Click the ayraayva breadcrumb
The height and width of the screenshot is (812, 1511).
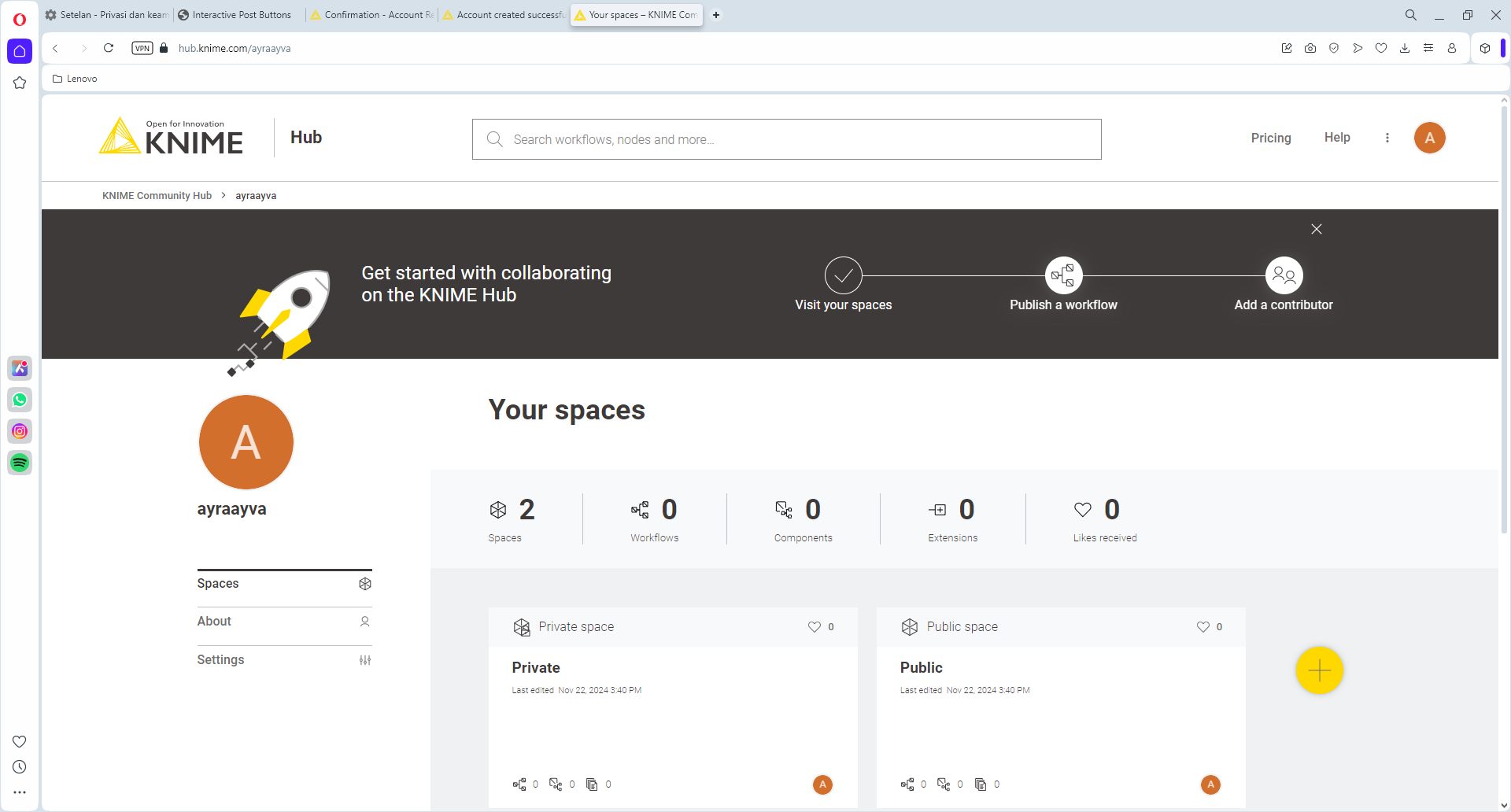(256, 196)
